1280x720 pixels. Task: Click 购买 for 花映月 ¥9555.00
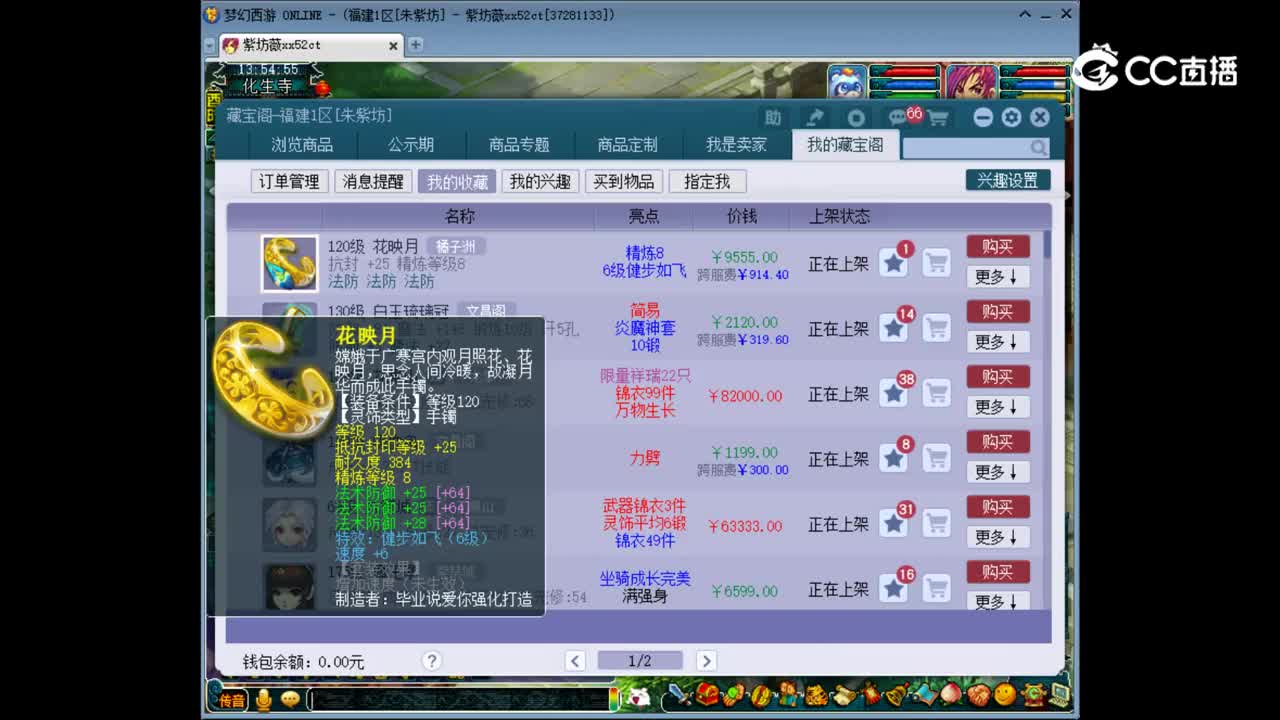997,247
